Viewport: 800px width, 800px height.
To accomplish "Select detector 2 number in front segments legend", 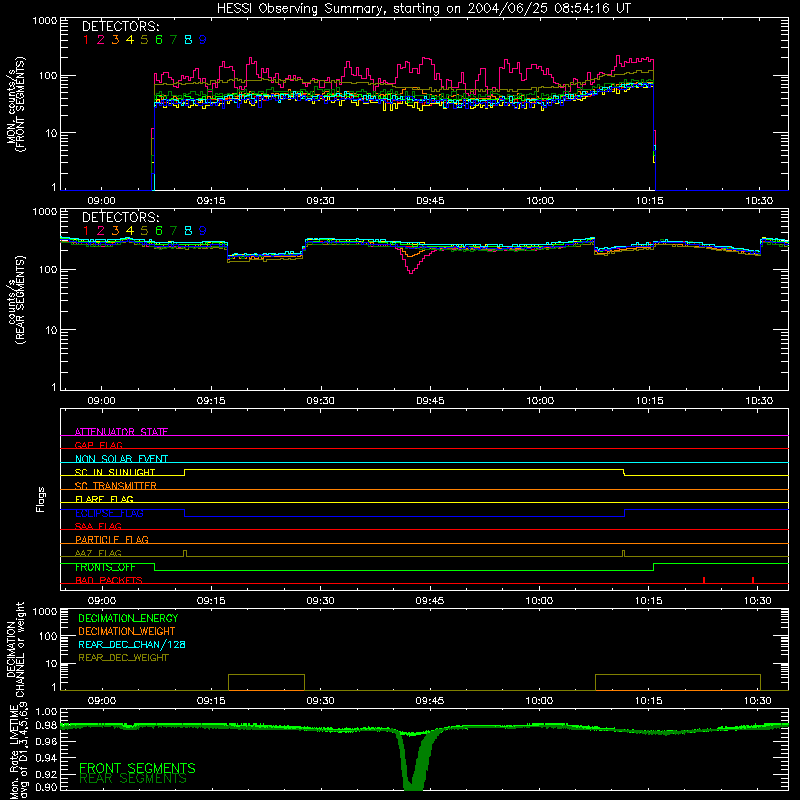I will click(101, 40).
